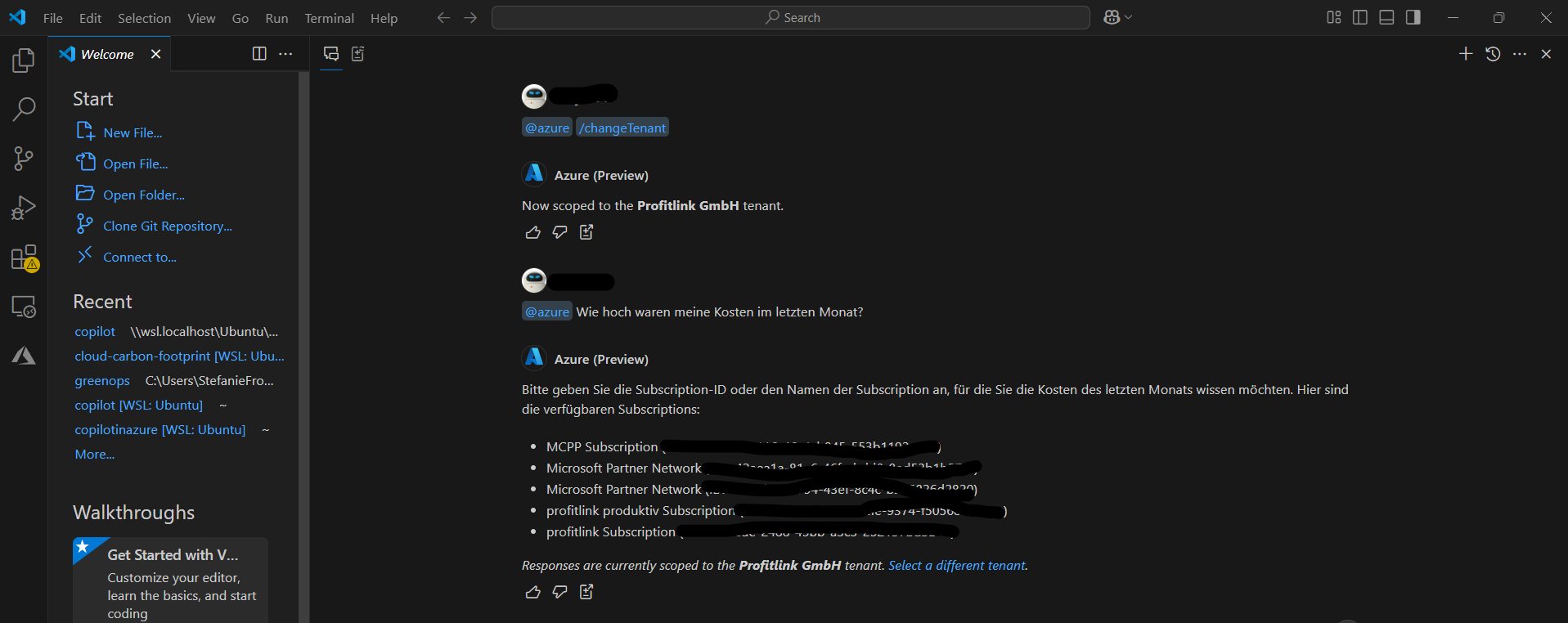This screenshot has width=1568, height=623.
Task: Click New File... link
Action: 133,132
